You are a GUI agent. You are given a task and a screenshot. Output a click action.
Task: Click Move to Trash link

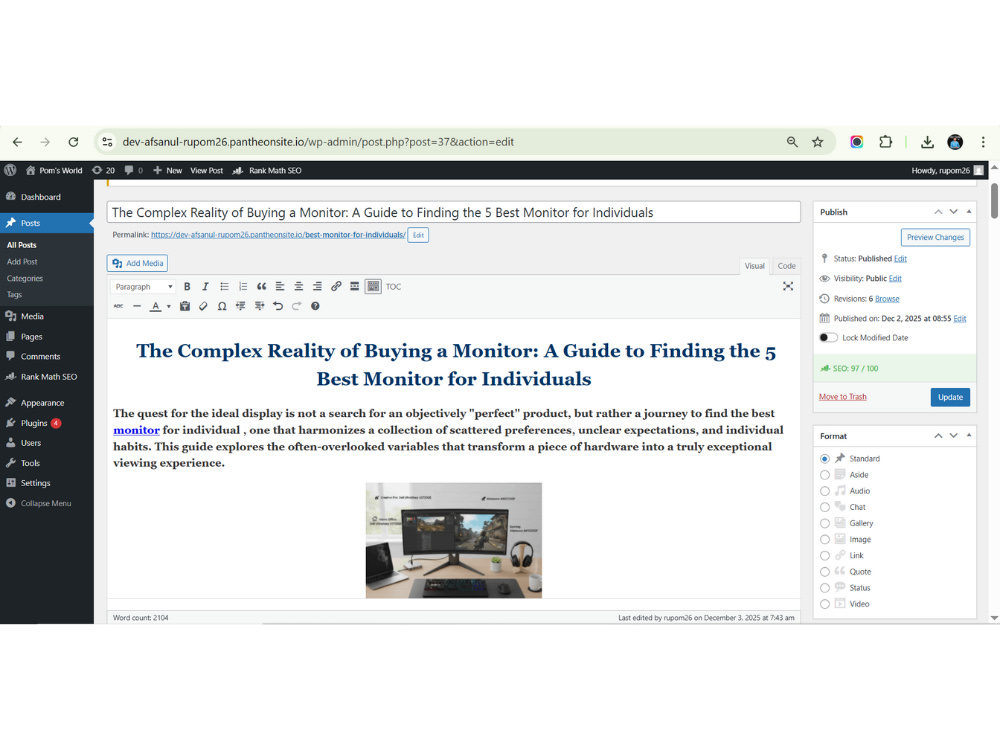point(842,397)
